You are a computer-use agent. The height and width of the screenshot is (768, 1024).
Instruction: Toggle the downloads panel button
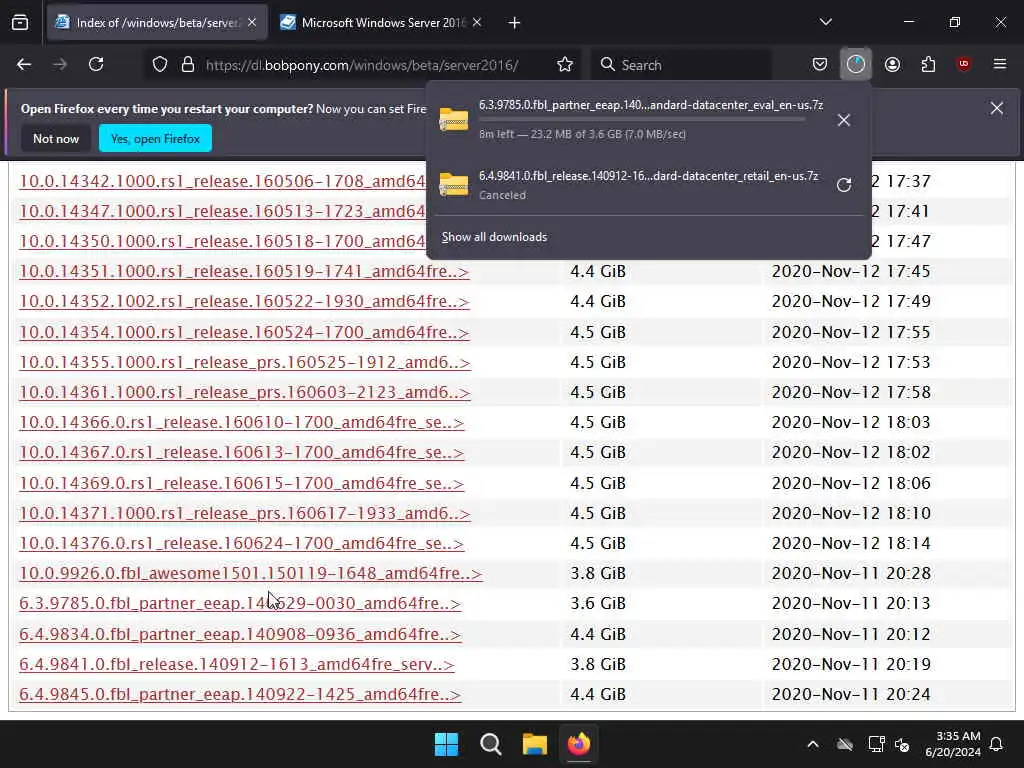[856, 64]
